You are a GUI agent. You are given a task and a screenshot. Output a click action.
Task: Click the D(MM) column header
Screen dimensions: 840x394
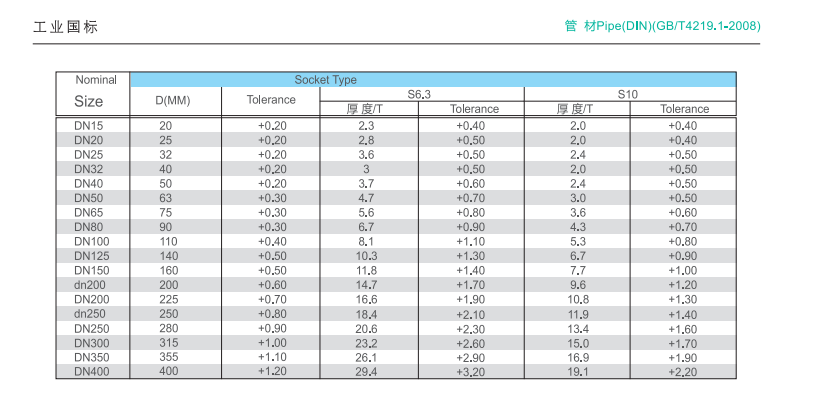click(175, 100)
